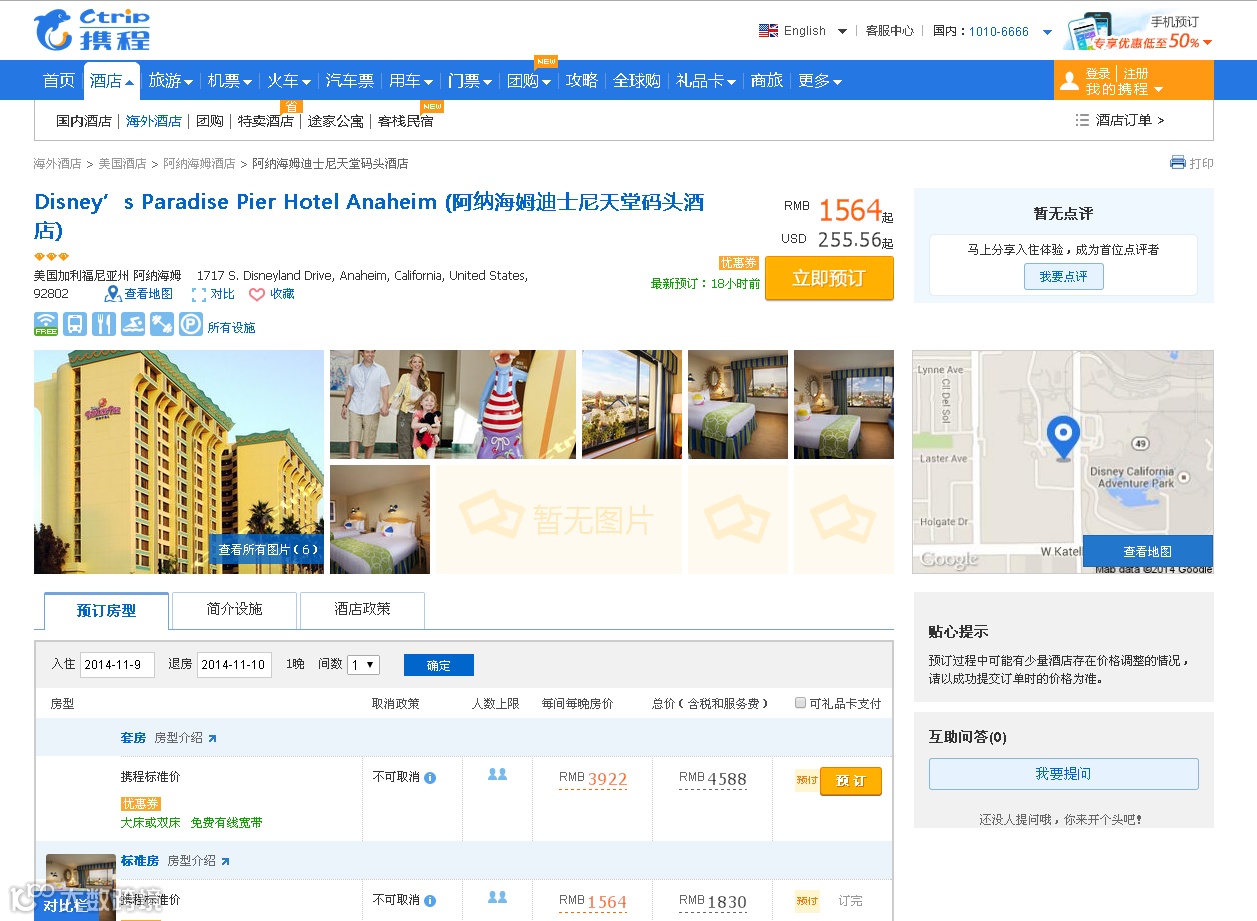Click the 我要提问 button
1257x921 pixels.
click(x=1063, y=774)
